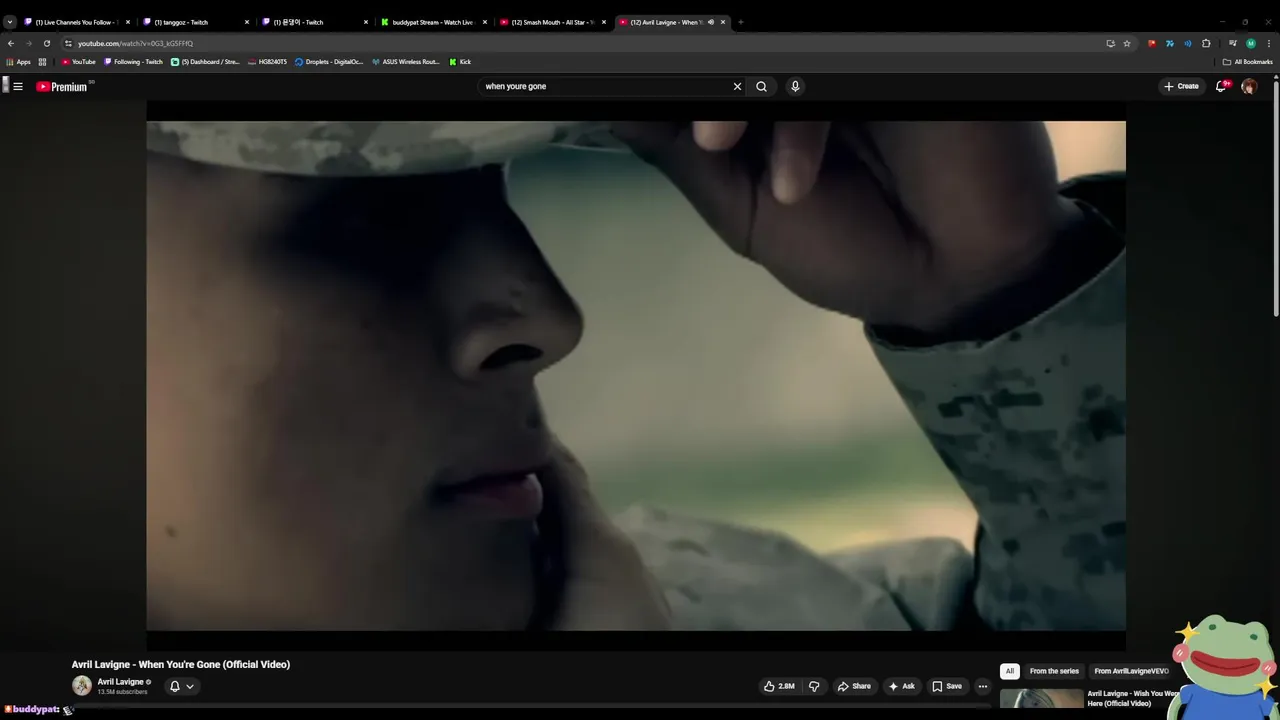Go back with browser back arrow
The image size is (1280, 720).
pyautogui.click(x=11, y=43)
